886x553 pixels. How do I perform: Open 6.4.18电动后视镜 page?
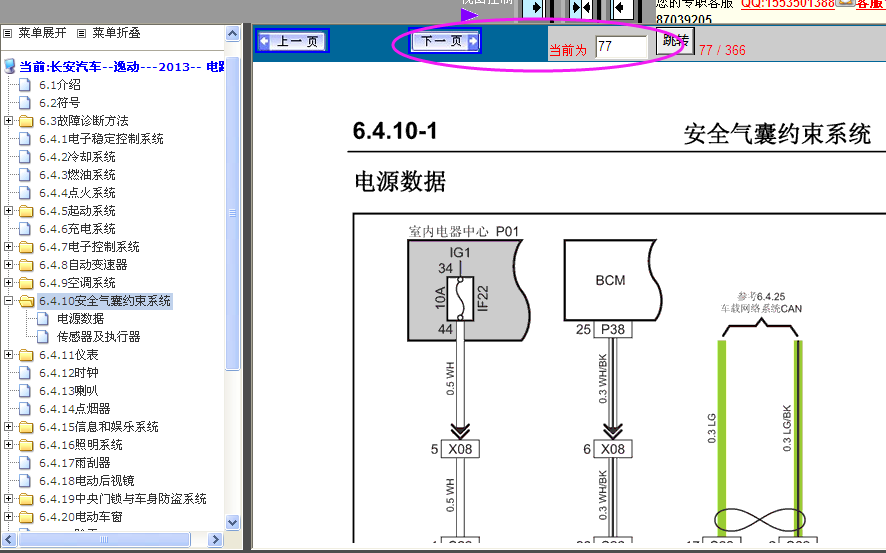pos(87,481)
